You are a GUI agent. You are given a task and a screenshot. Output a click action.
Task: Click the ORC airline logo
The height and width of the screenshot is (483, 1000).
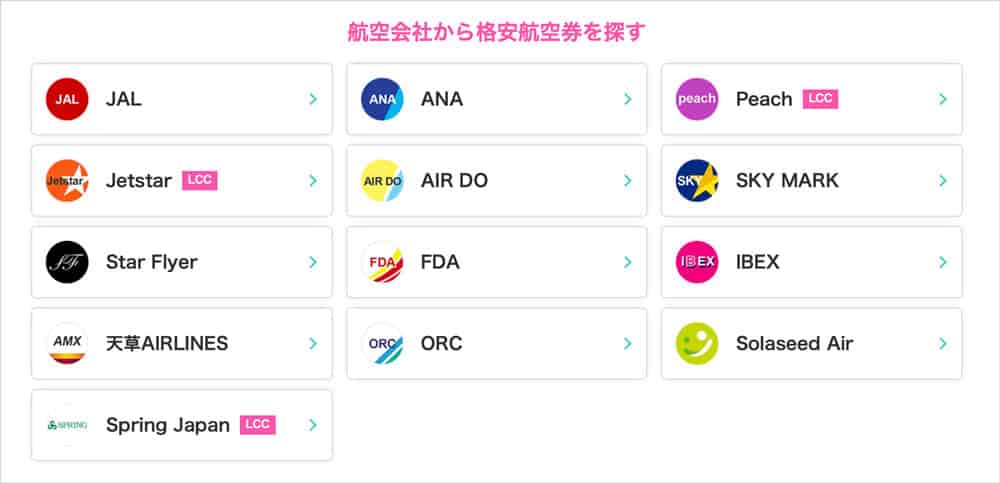[x=382, y=344]
